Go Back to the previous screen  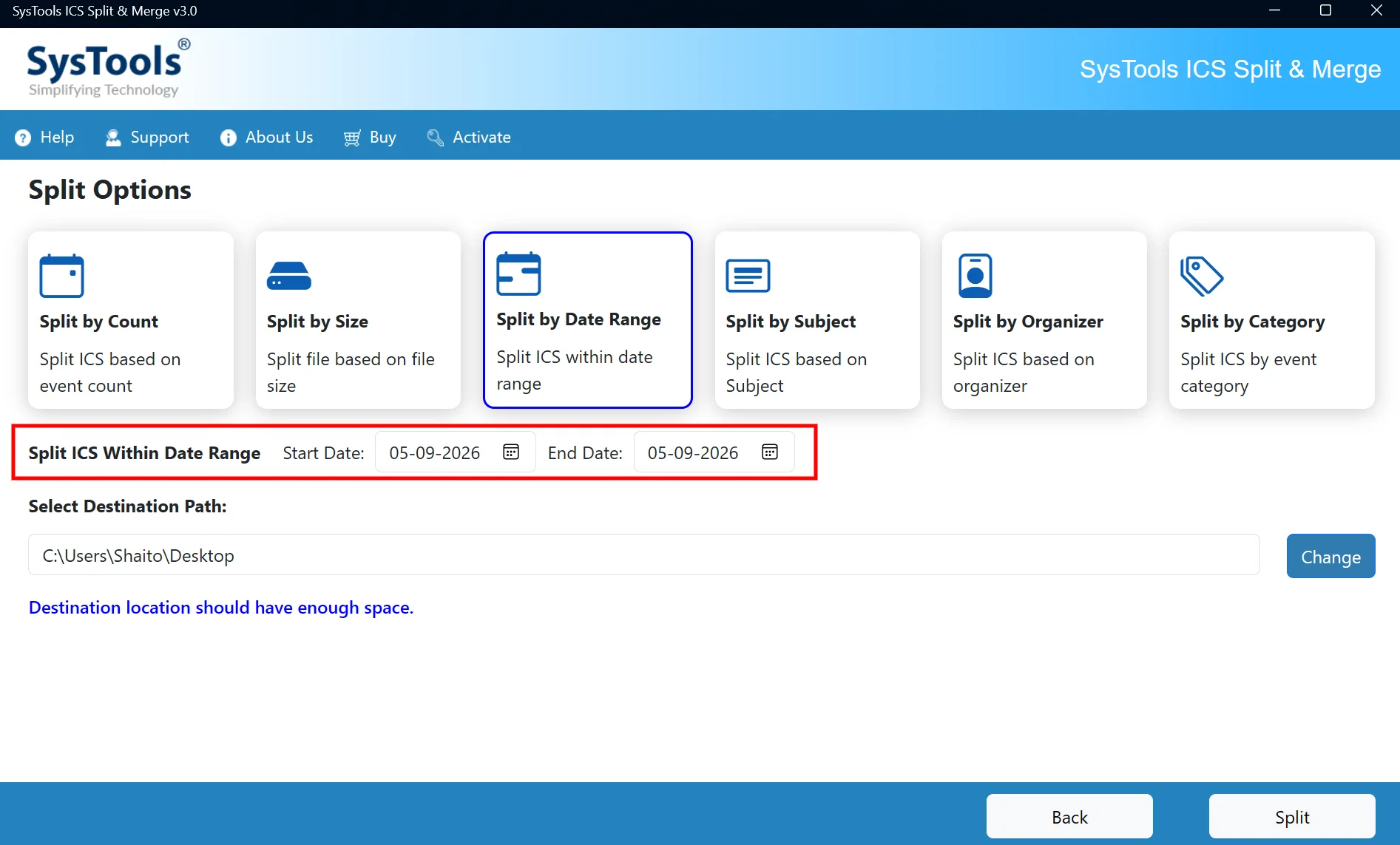pos(1069,816)
